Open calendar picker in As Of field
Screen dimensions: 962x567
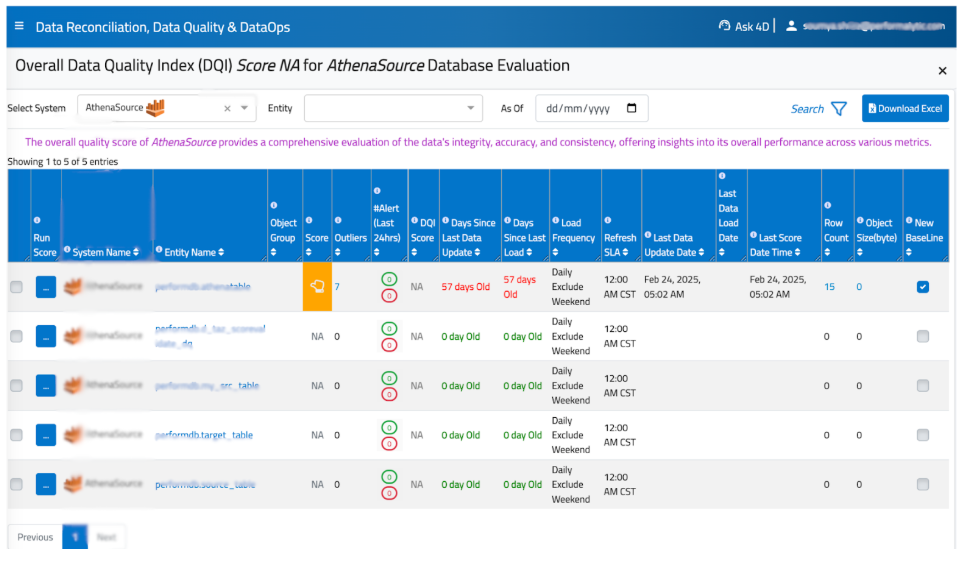point(631,108)
